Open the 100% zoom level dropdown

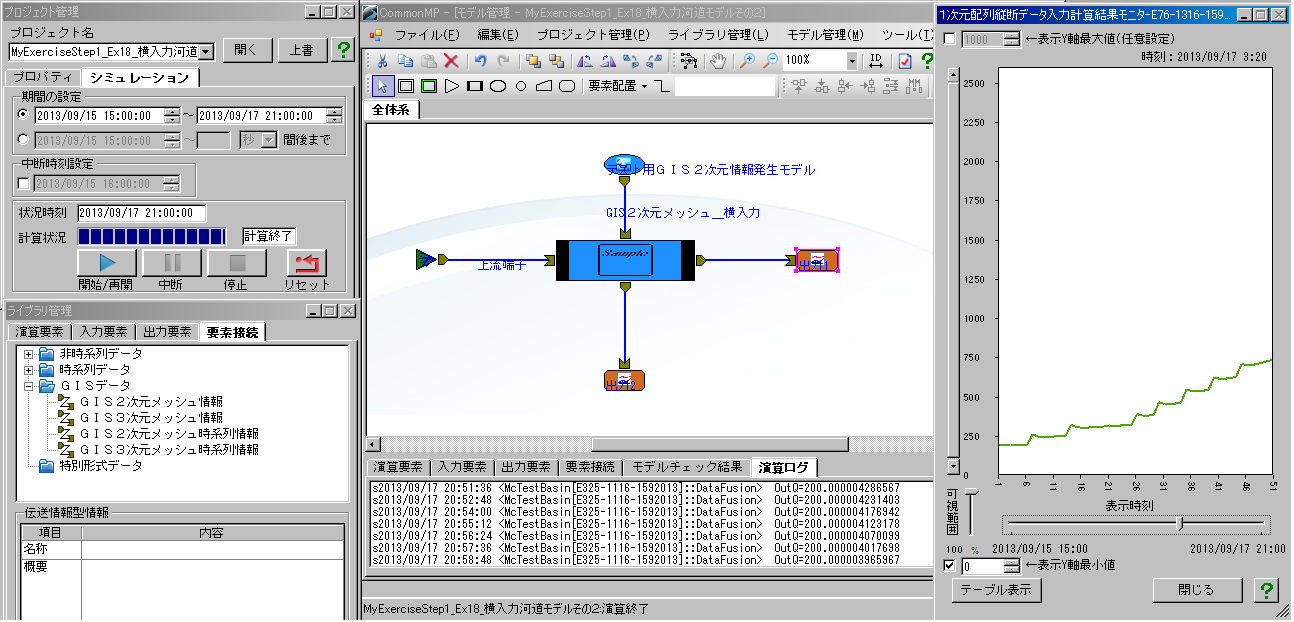pyautogui.click(x=851, y=61)
